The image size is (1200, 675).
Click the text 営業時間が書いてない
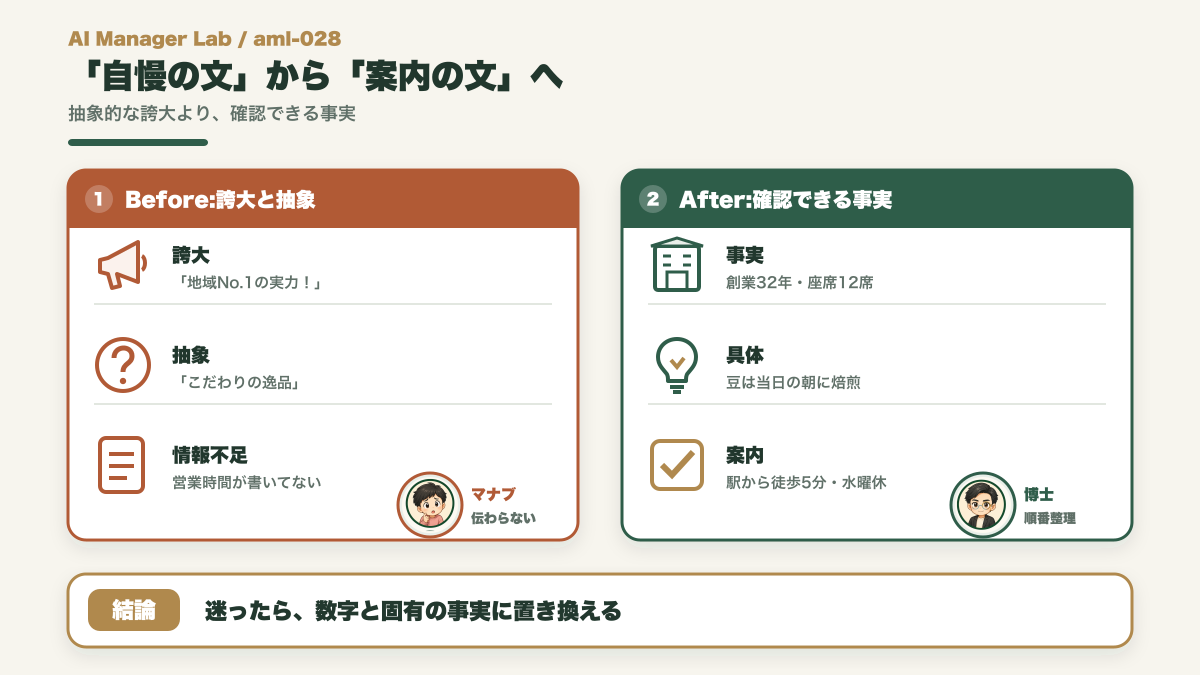pyautogui.click(x=247, y=482)
